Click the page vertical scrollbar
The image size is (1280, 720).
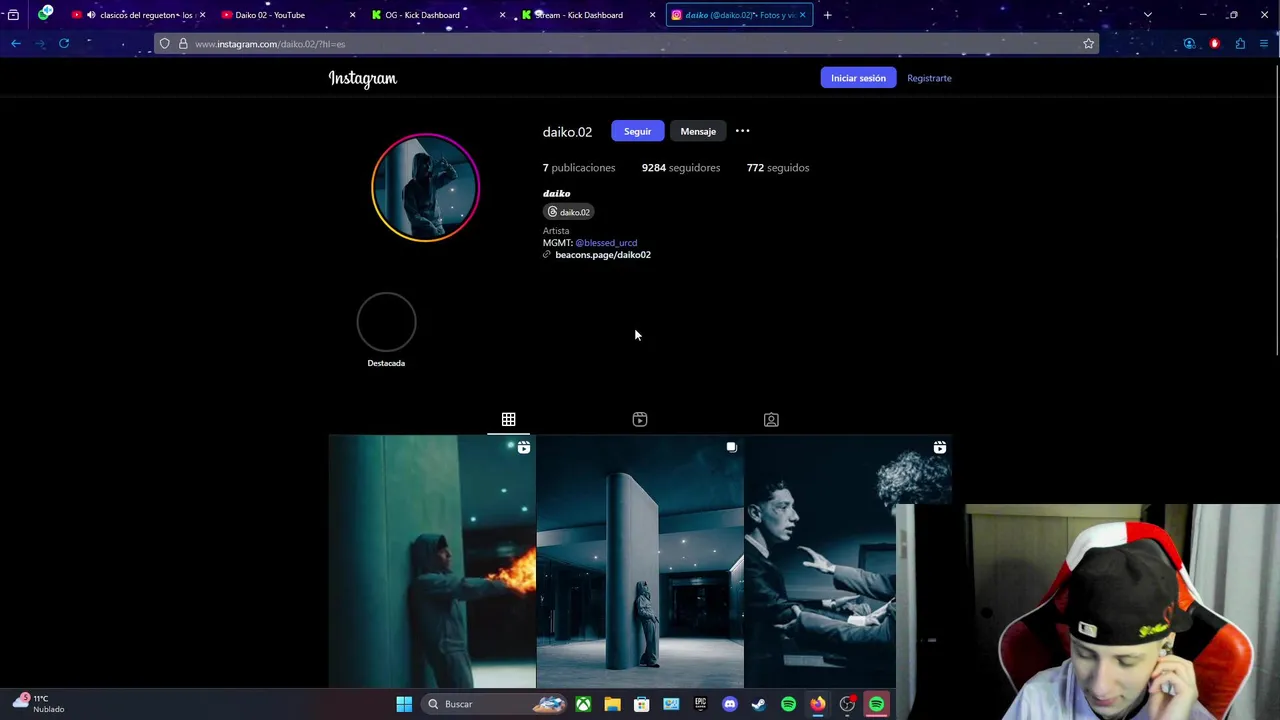[x=1276, y=210]
